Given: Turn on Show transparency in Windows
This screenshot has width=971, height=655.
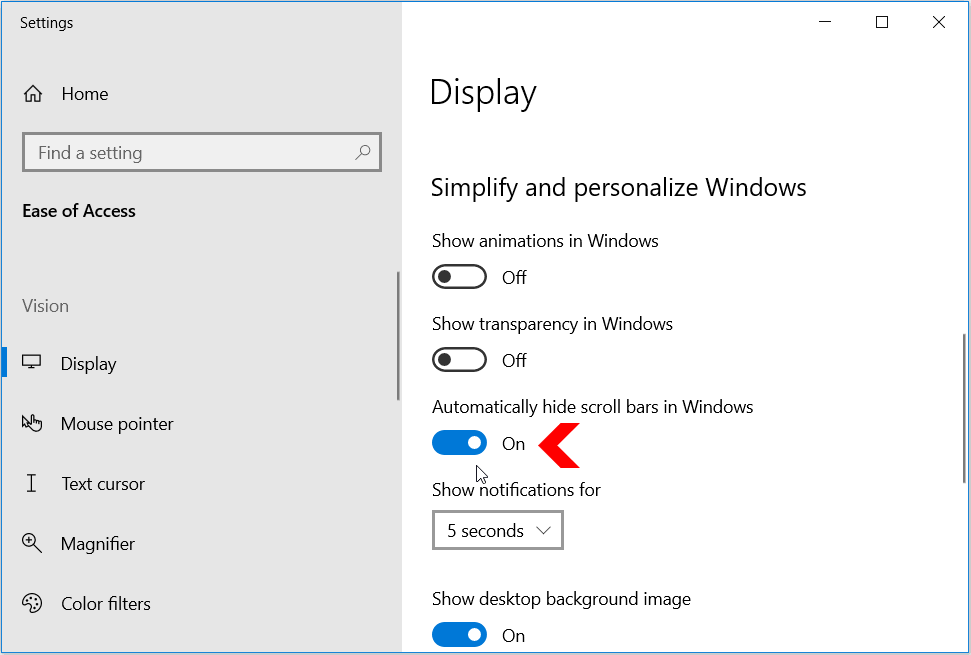Looking at the screenshot, I should [459, 360].
